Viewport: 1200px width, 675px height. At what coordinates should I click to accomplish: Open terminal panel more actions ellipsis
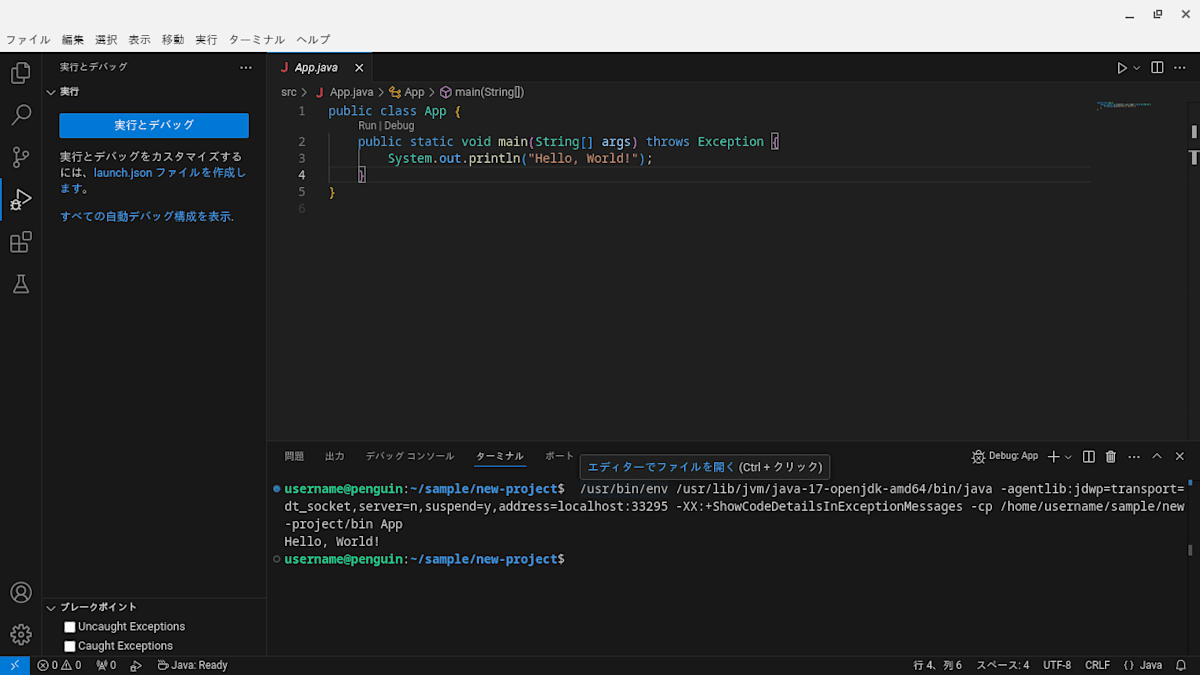1134,456
